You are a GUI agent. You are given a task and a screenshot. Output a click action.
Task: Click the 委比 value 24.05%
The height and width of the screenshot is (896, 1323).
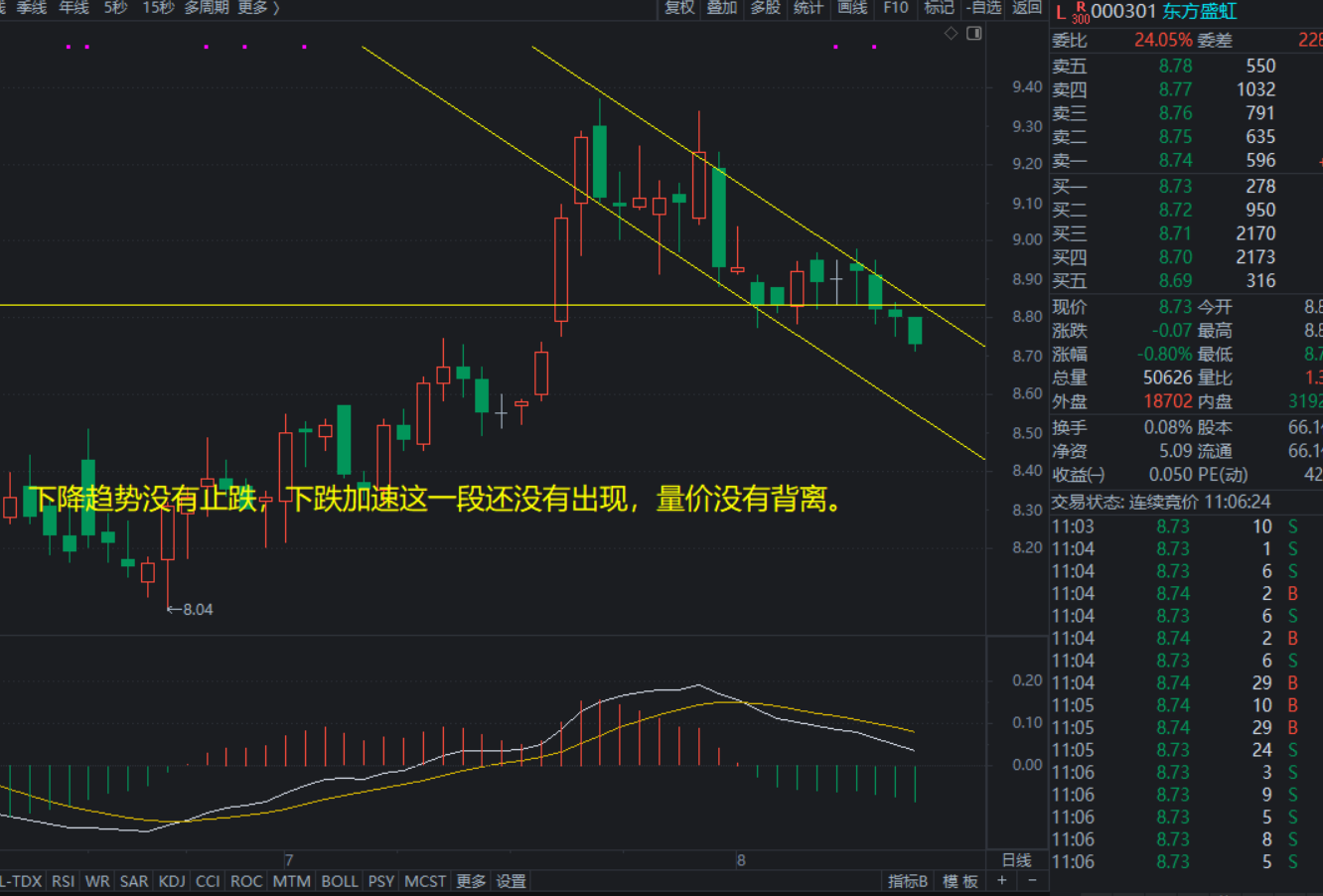click(1163, 41)
